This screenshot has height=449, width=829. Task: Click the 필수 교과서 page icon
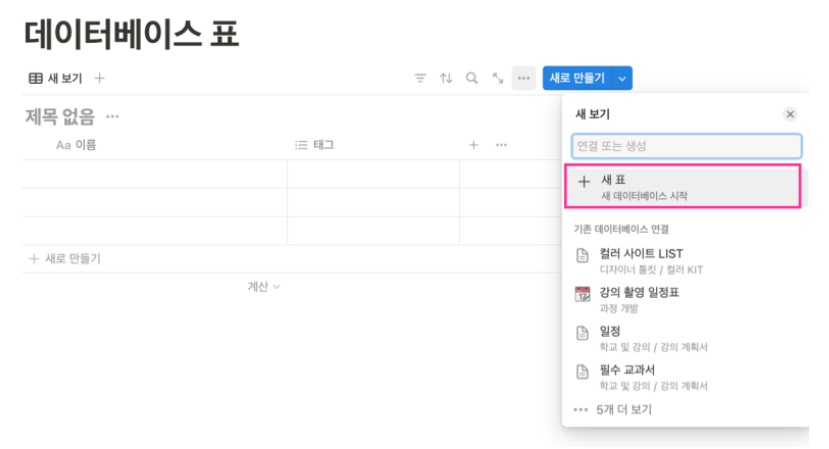pyautogui.click(x=582, y=371)
